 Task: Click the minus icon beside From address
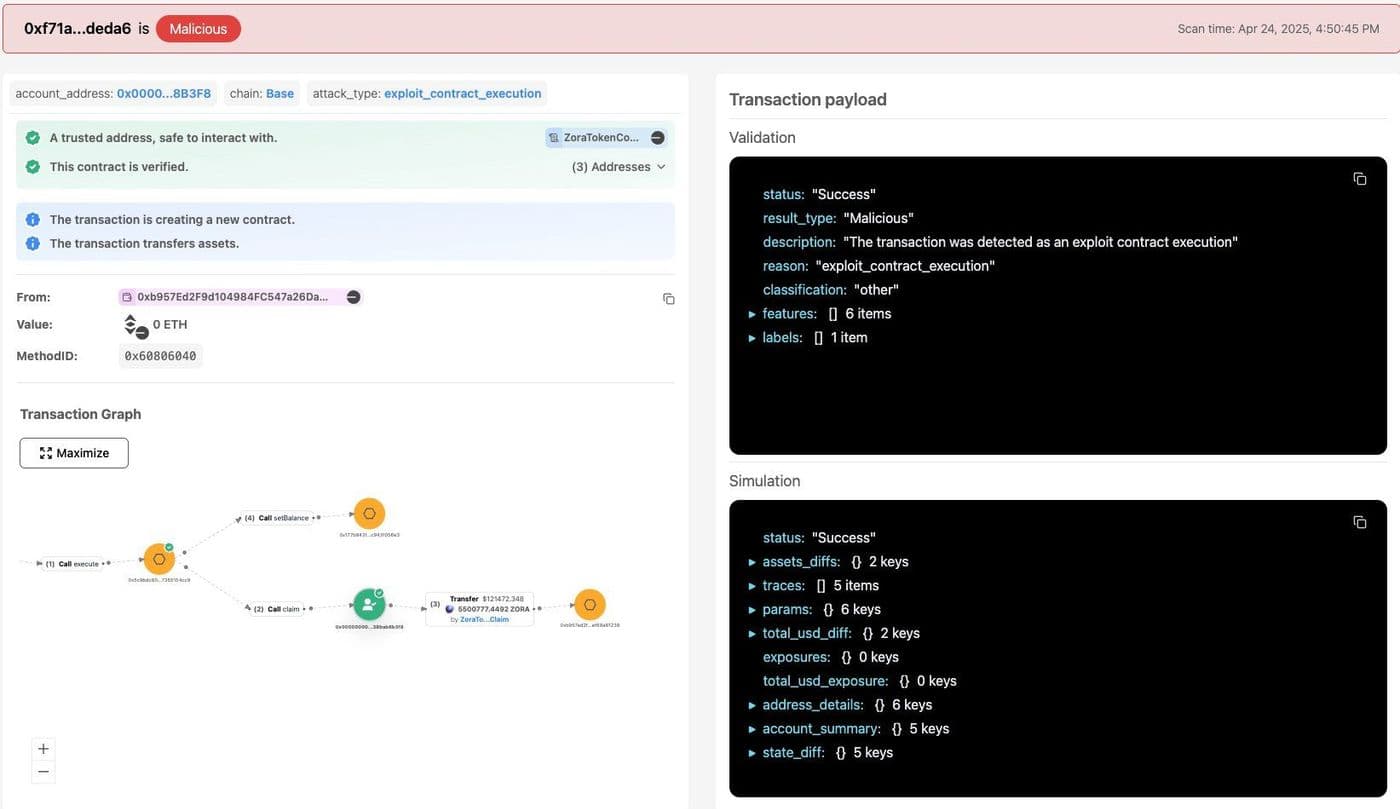[353, 297]
